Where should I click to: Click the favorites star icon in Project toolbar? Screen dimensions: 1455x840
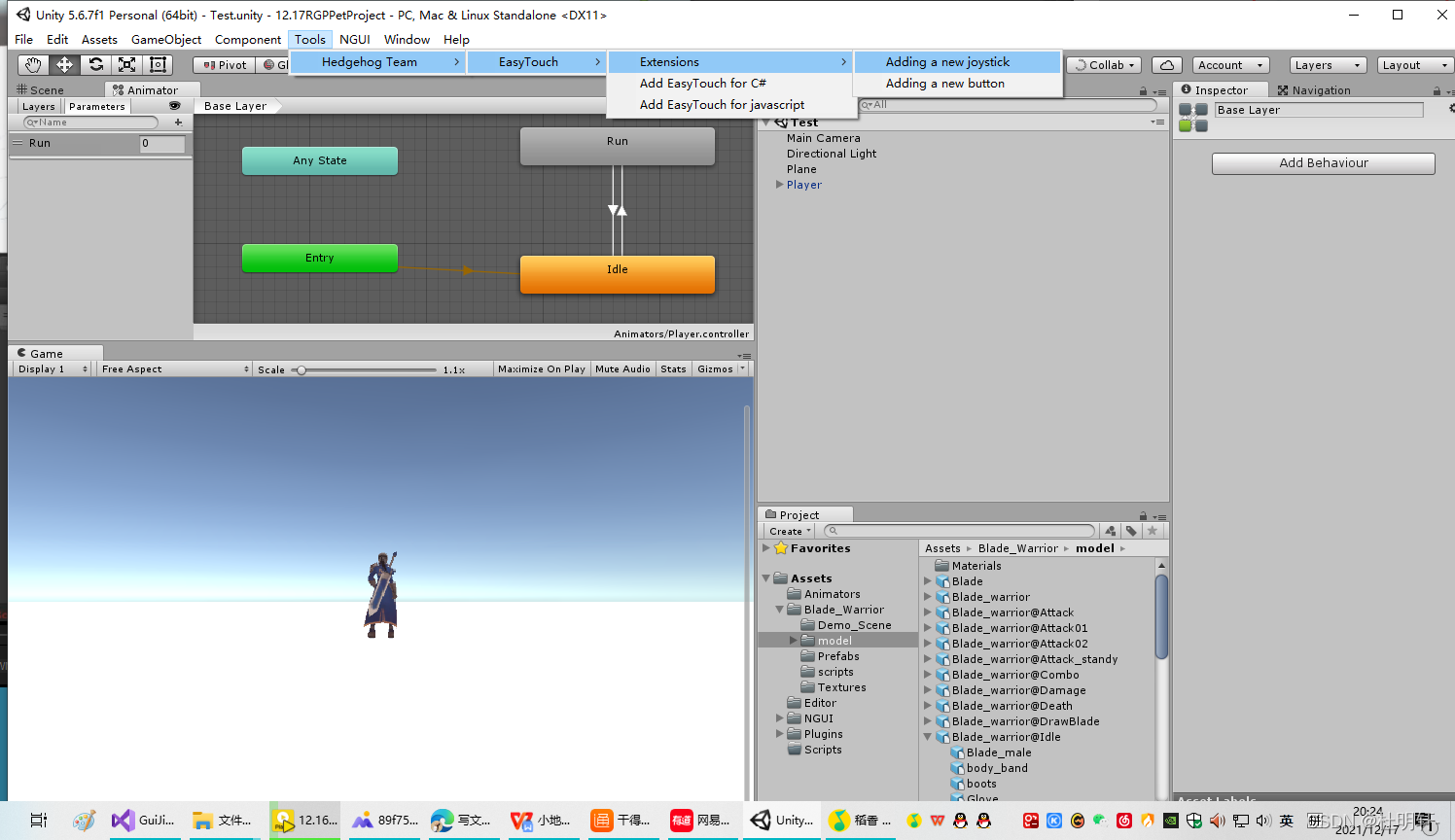pyautogui.click(x=1153, y=531)
